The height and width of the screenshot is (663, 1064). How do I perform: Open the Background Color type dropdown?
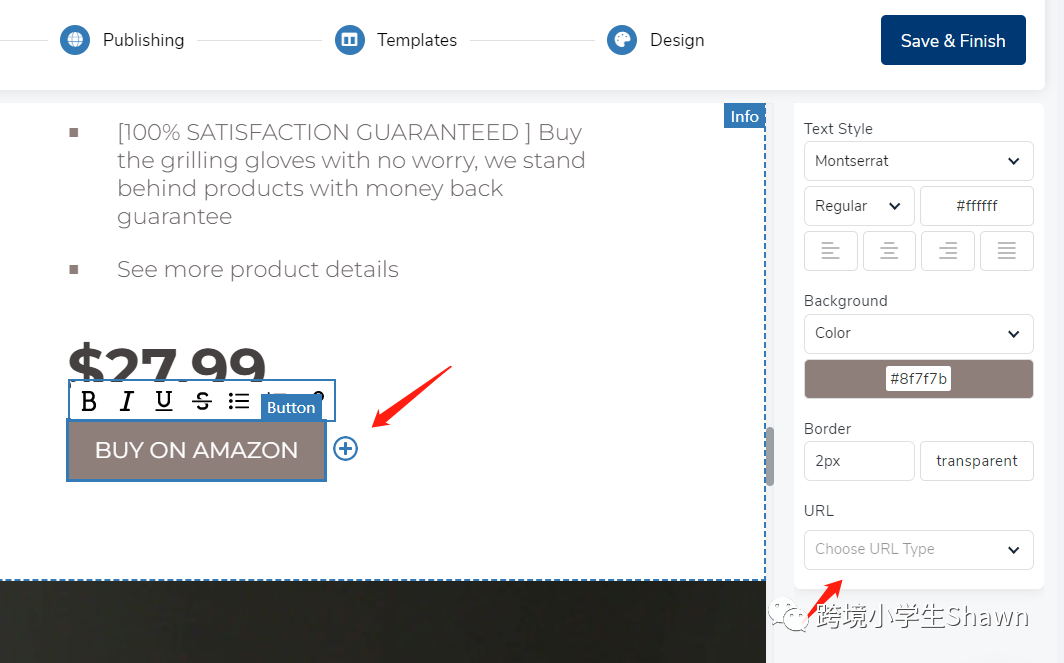(x=919, y=333)
